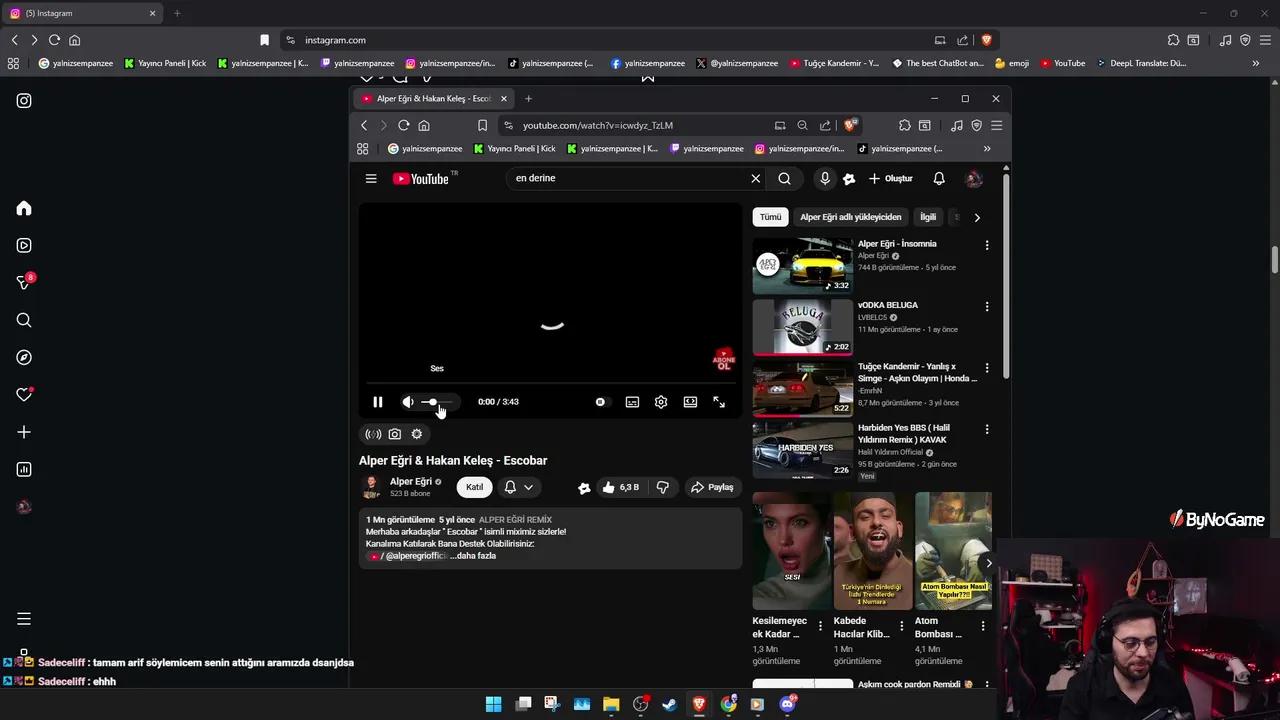
Task: Dislike the video with thumbs down
Action: click(662, 487)
